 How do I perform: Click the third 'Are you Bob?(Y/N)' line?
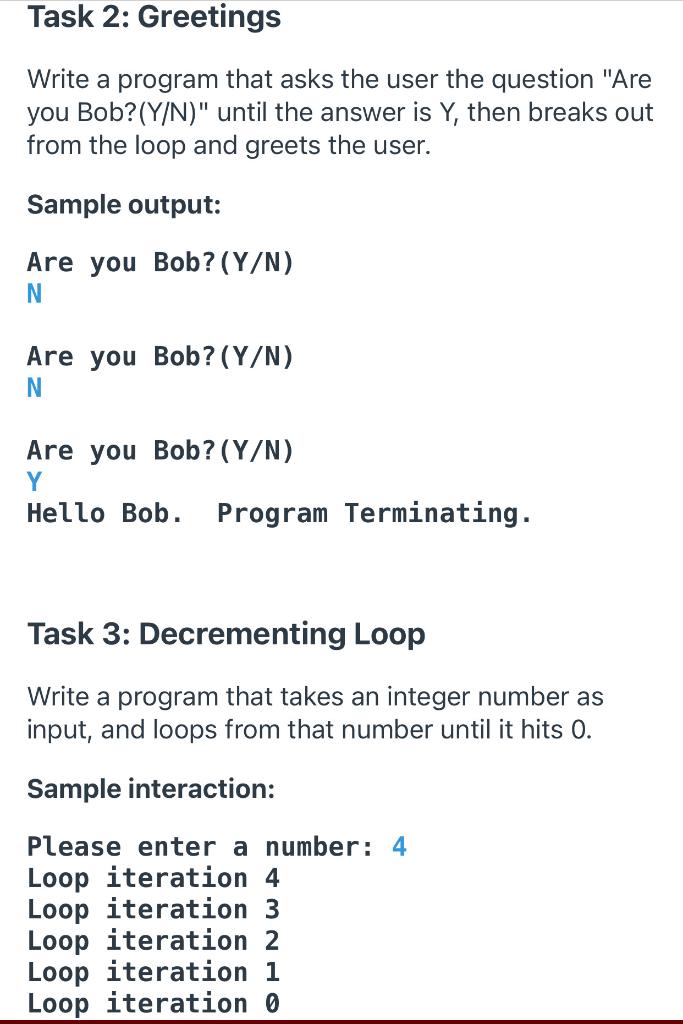coord(161,451)
